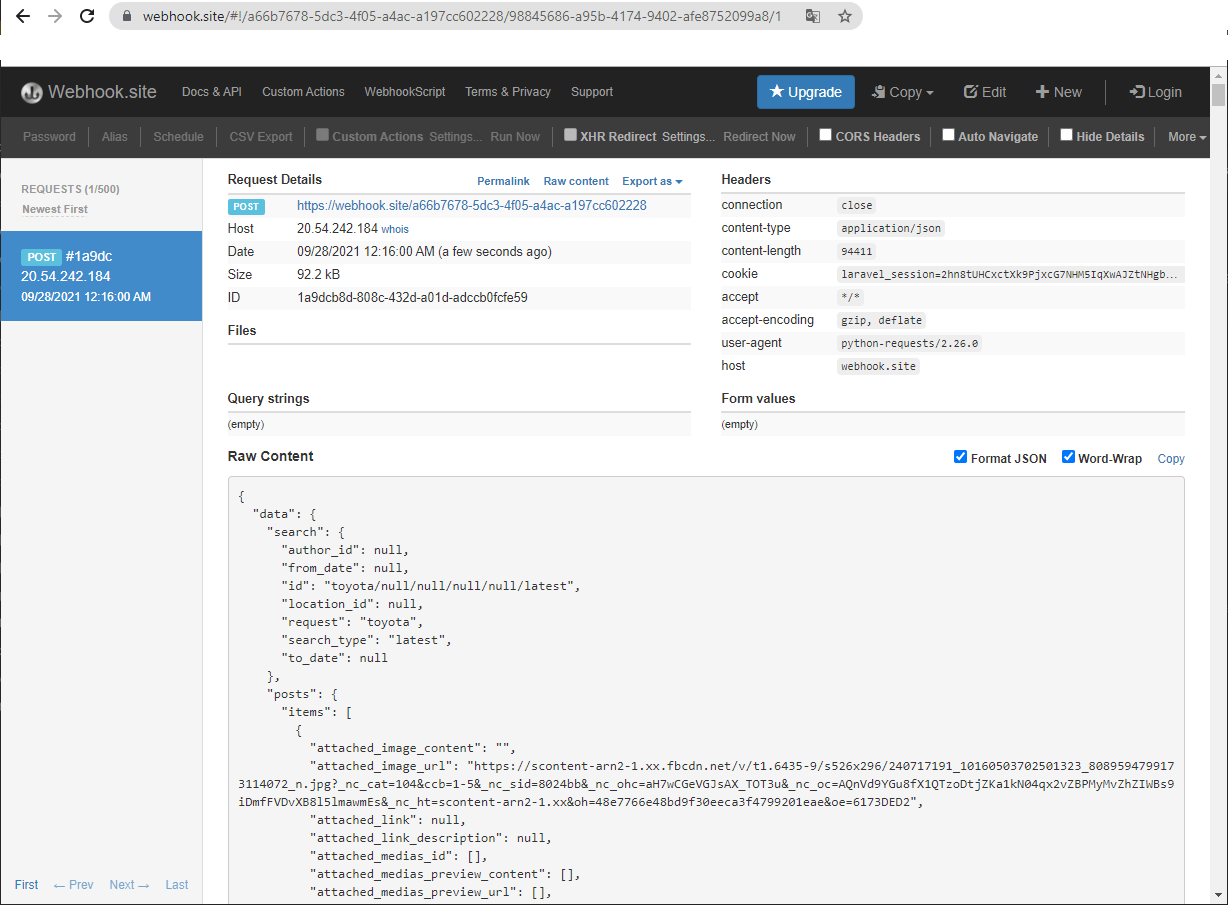Click the request ID 1a9dcb8d-808c-432d-a01d-adccb0fcfe59

412,297
